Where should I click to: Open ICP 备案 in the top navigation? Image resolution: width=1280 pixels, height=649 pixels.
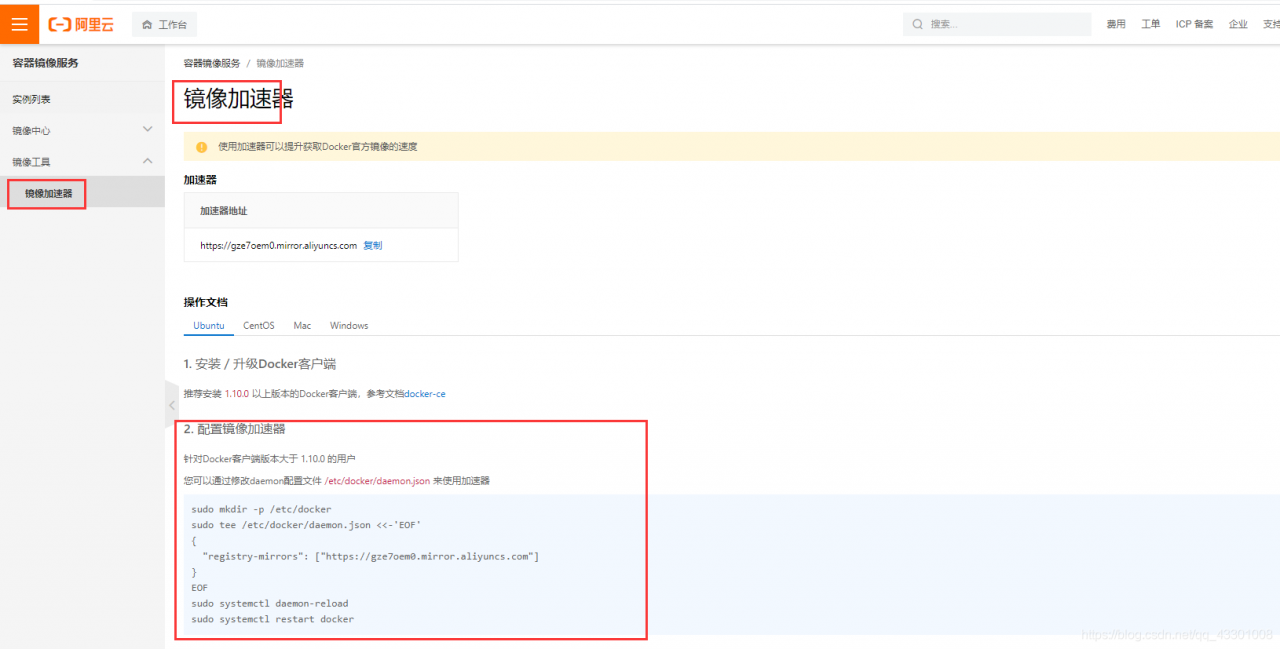(1194, 24)
